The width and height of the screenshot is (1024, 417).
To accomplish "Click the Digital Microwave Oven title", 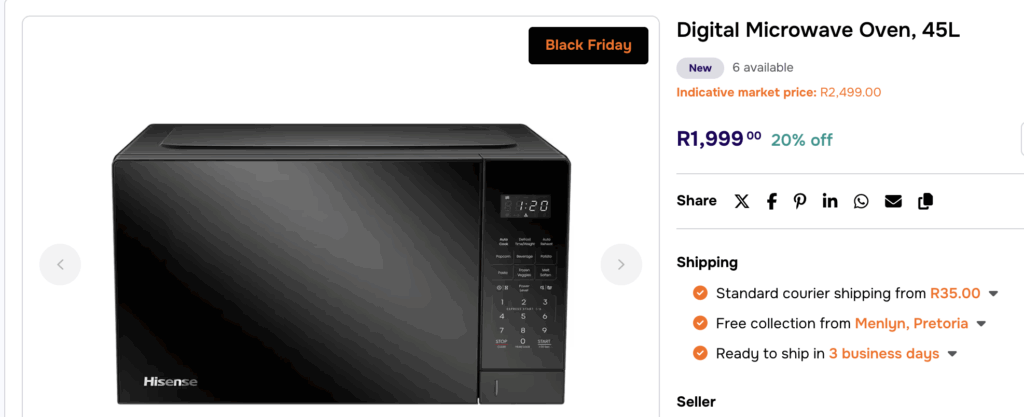I will (x=818, y=30).
